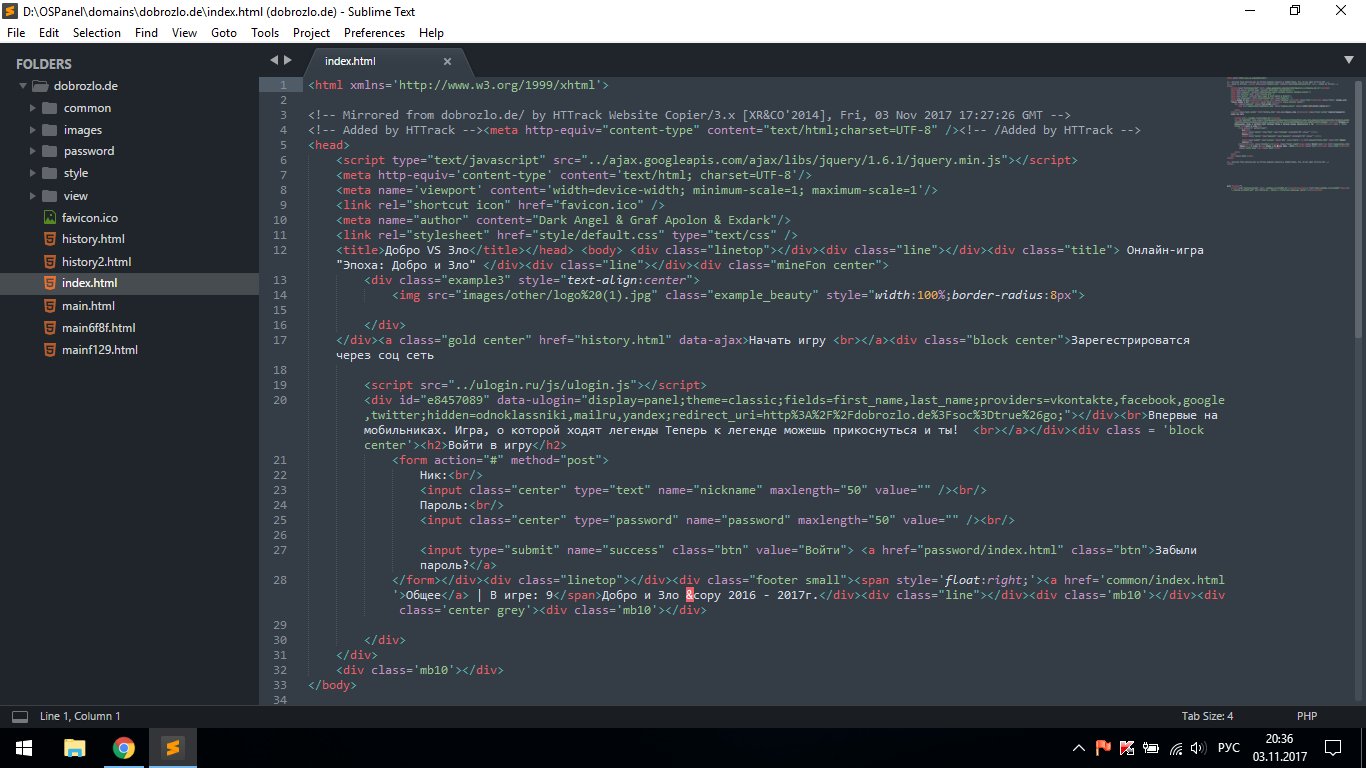Click the mainf129.html file icon
This screenshot has height=768, width=1366.
[x=50, y=350]
